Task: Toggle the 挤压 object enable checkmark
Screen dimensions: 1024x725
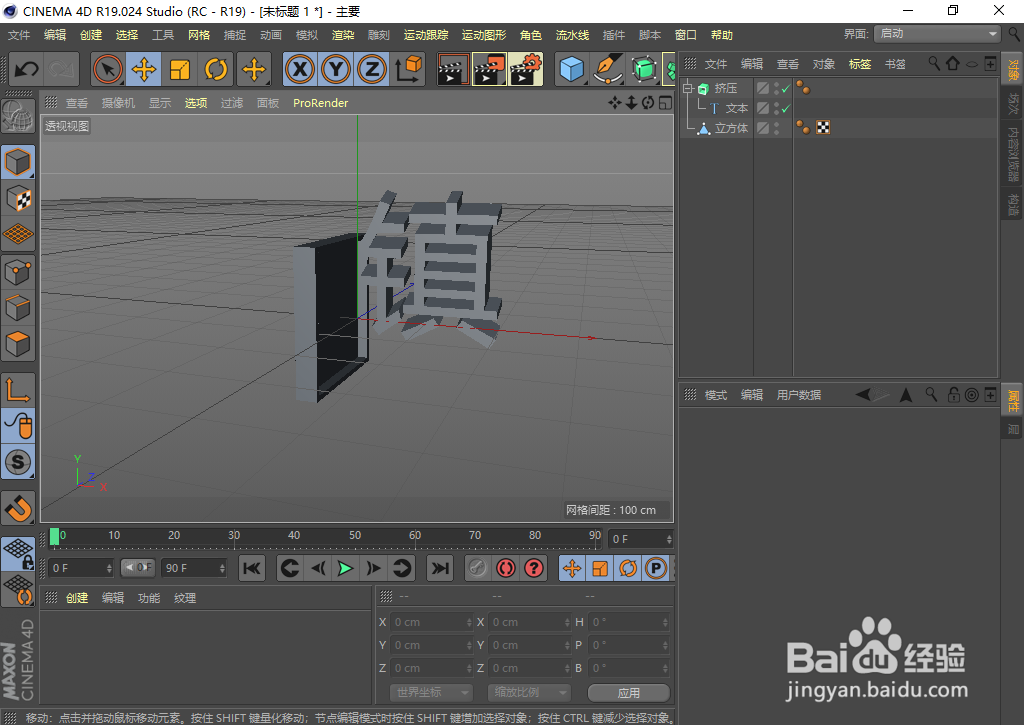Action: point(786,88)
